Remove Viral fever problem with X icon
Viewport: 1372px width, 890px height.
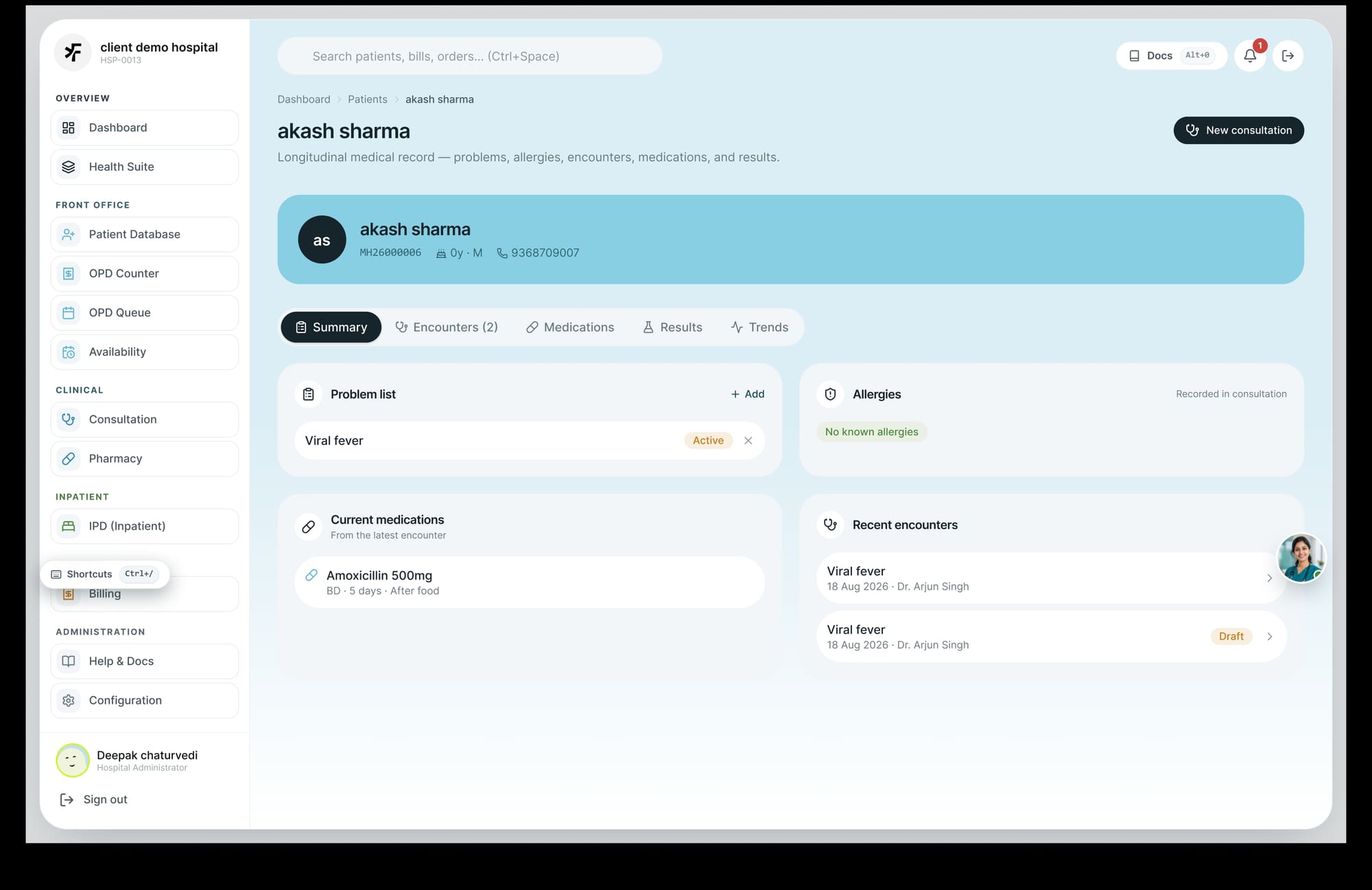(748, 441)
